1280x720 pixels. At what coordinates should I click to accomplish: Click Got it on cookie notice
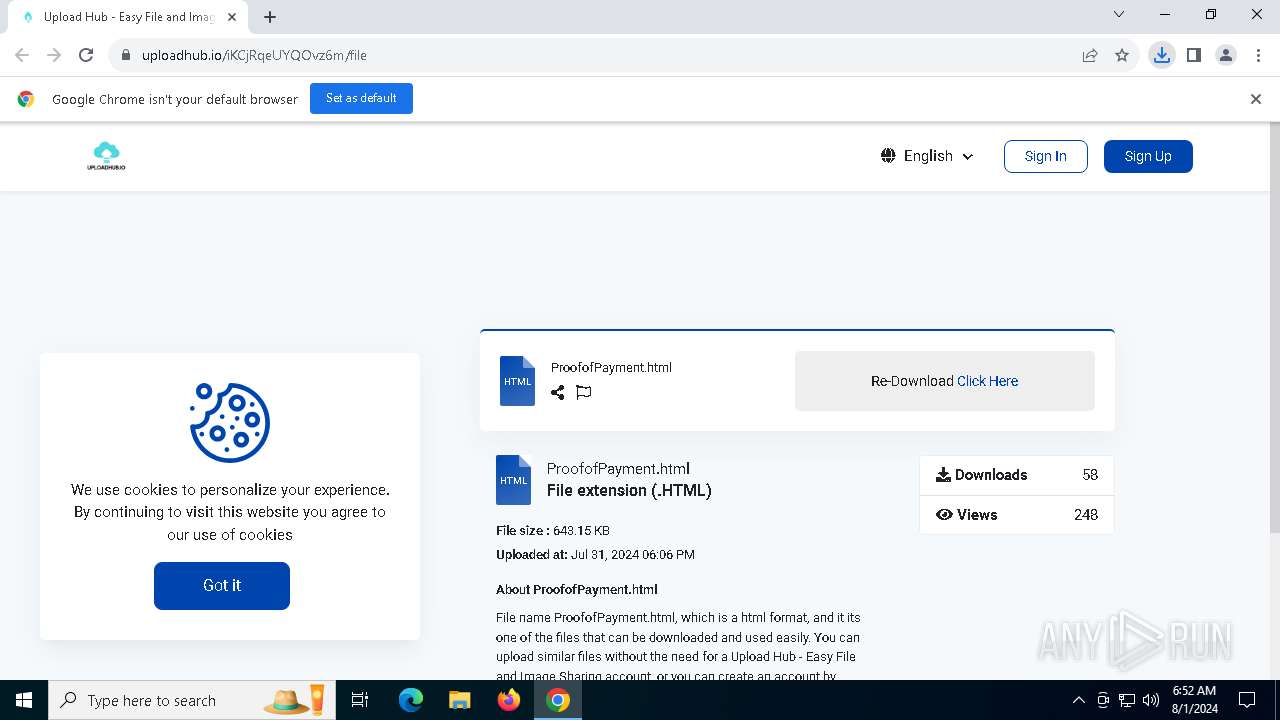pos(222,585)
